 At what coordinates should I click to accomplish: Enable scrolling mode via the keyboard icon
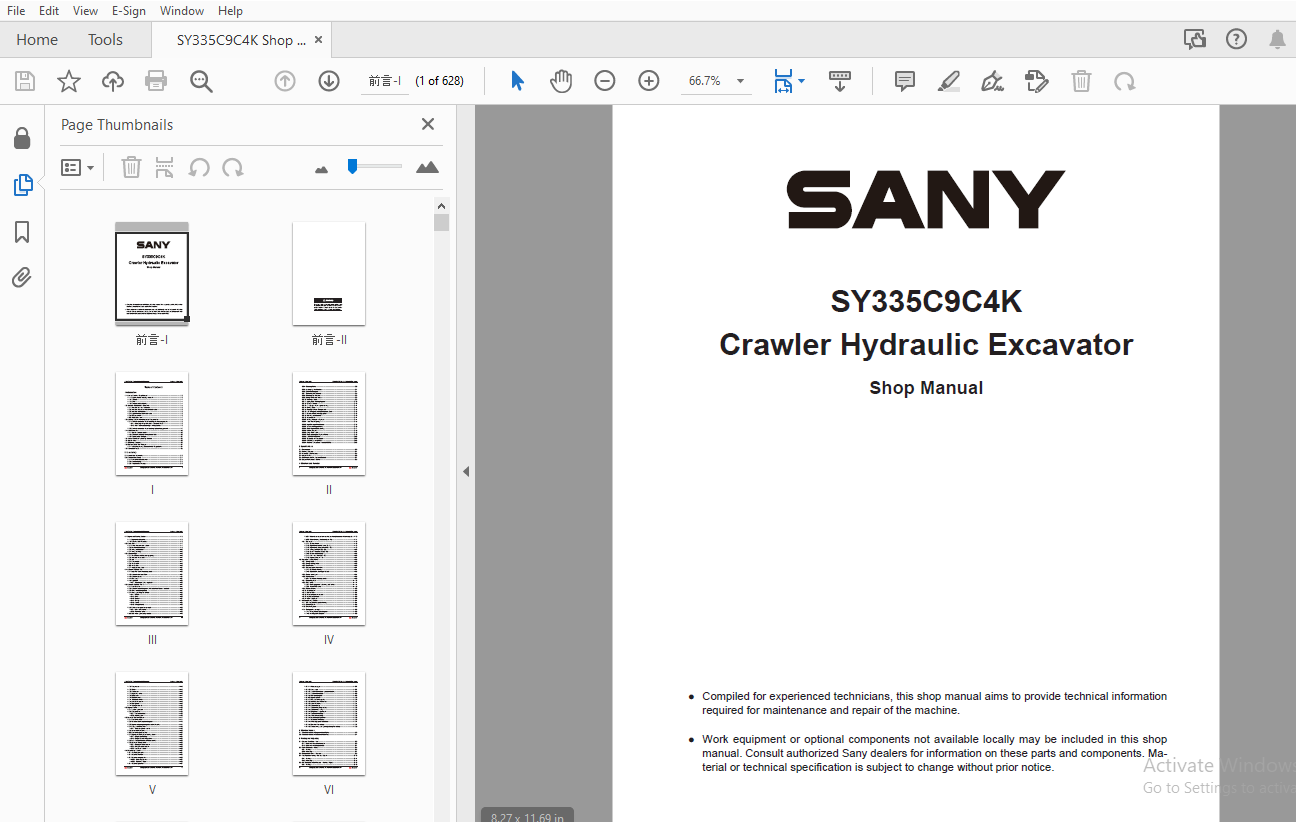[x=840, y=81]
